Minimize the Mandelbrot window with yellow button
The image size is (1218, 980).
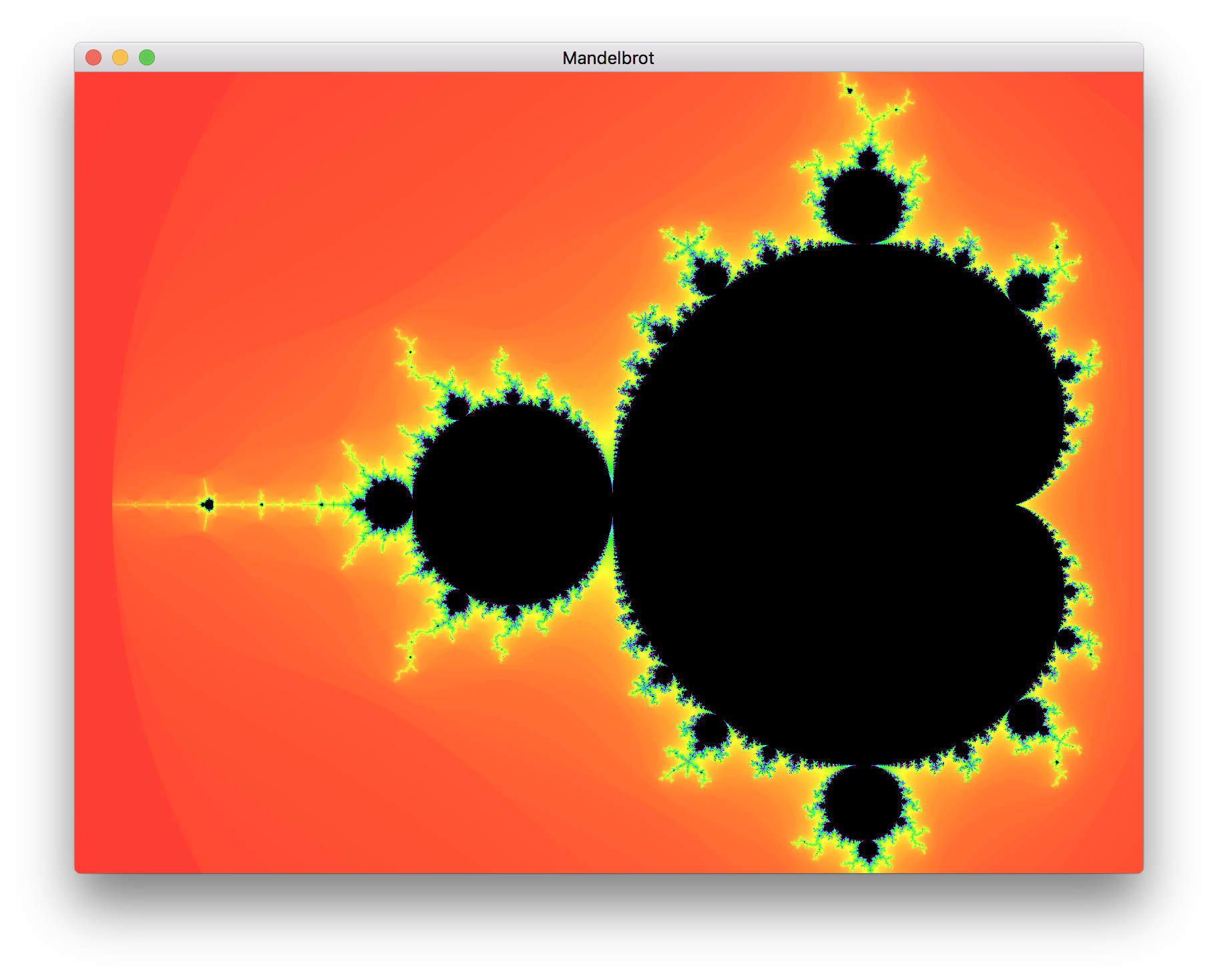pyautogui.click(x=120, y=57)
